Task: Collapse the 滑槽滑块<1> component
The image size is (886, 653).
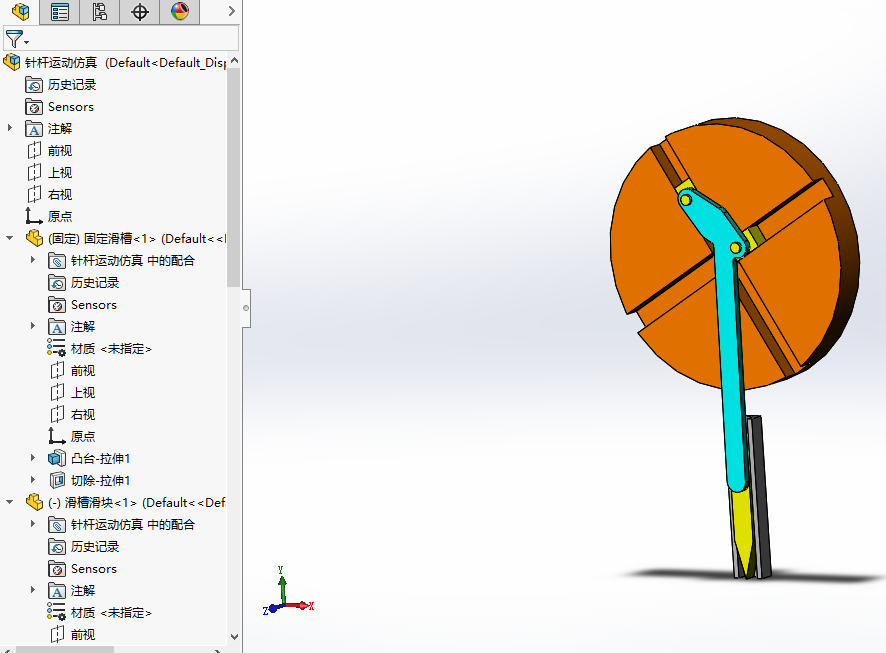Action: click(x=10, y=502)
